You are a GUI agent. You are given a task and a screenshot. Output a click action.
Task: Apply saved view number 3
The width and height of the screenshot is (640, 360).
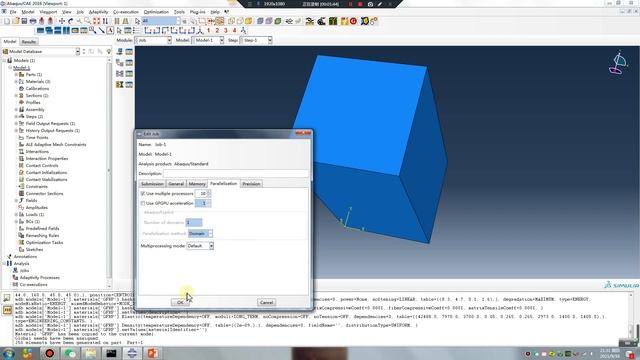226,30
